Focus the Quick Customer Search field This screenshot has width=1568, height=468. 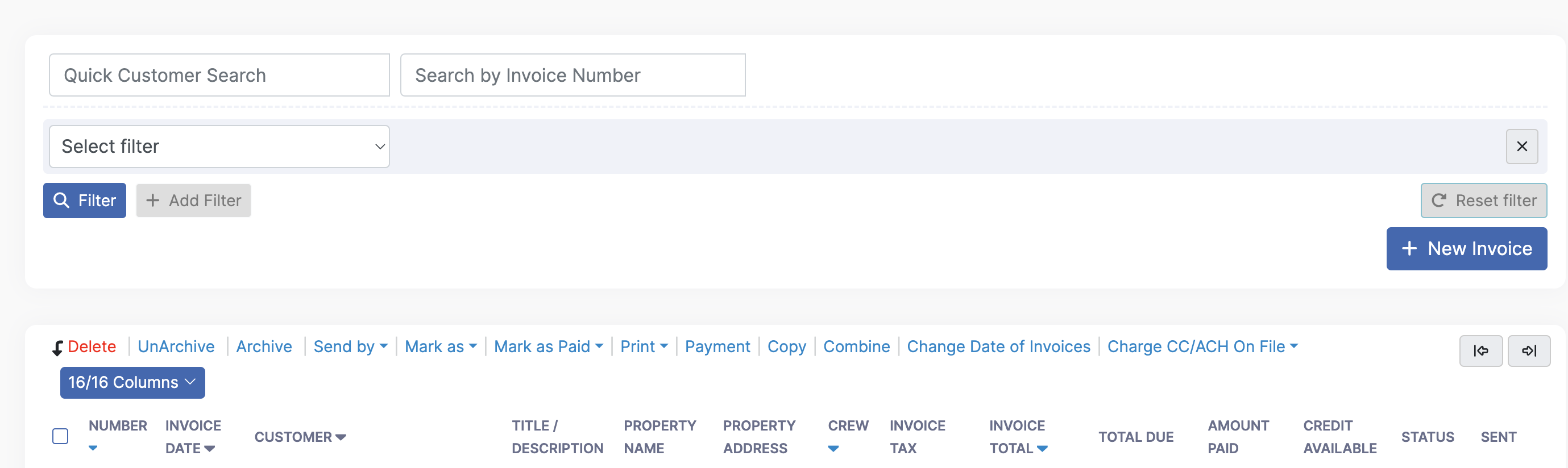(x=219, y=76)
